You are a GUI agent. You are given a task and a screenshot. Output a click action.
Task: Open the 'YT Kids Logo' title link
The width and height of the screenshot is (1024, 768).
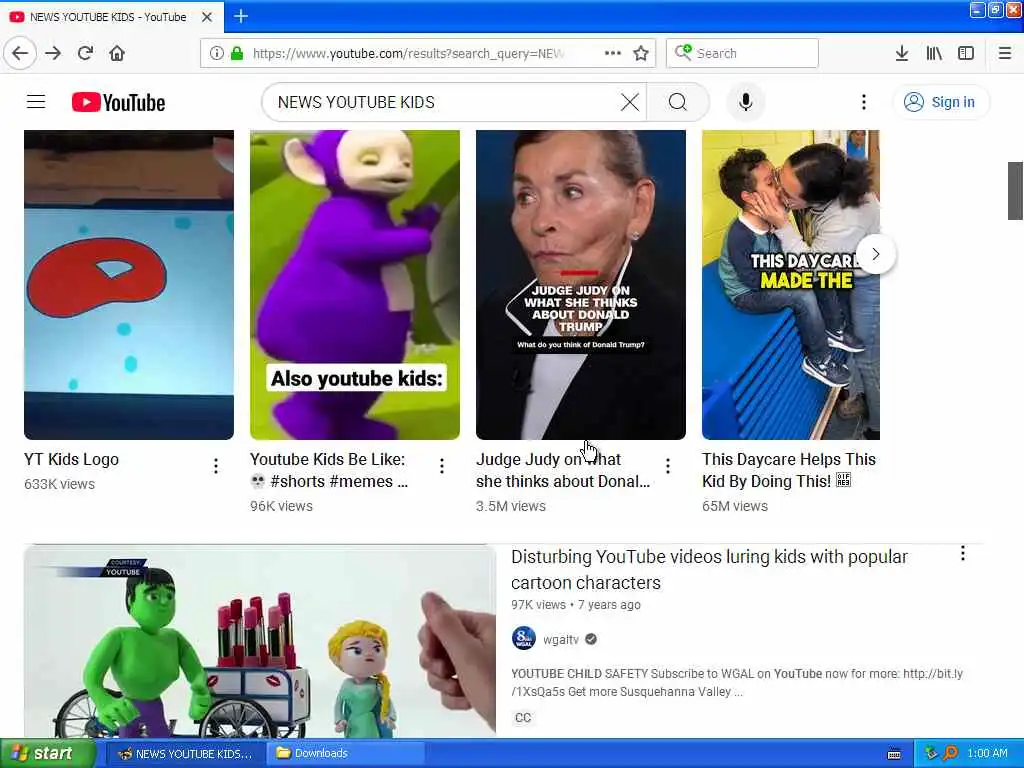pyautogui.click(x=71, y=459)
